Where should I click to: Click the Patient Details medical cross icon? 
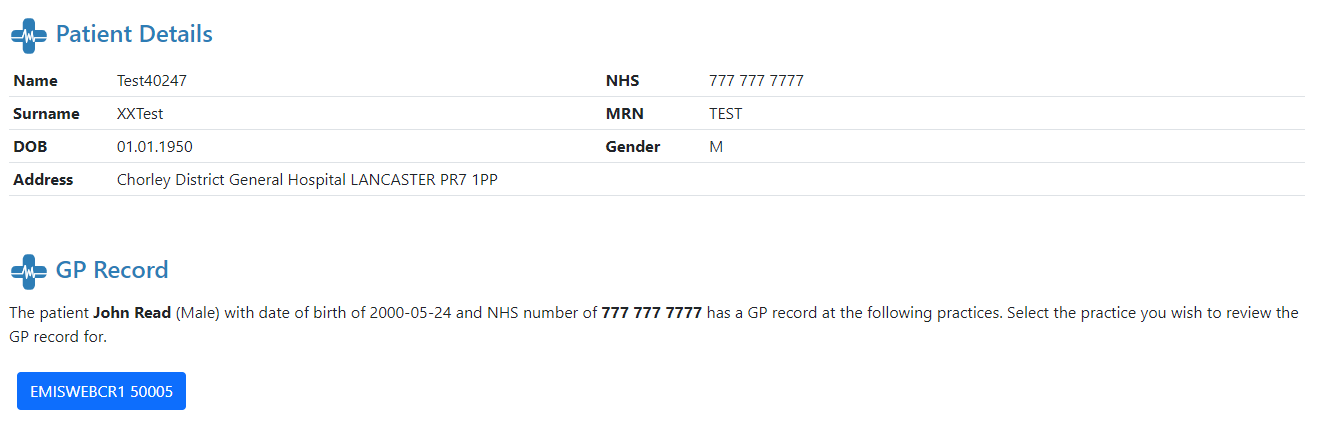29,35
